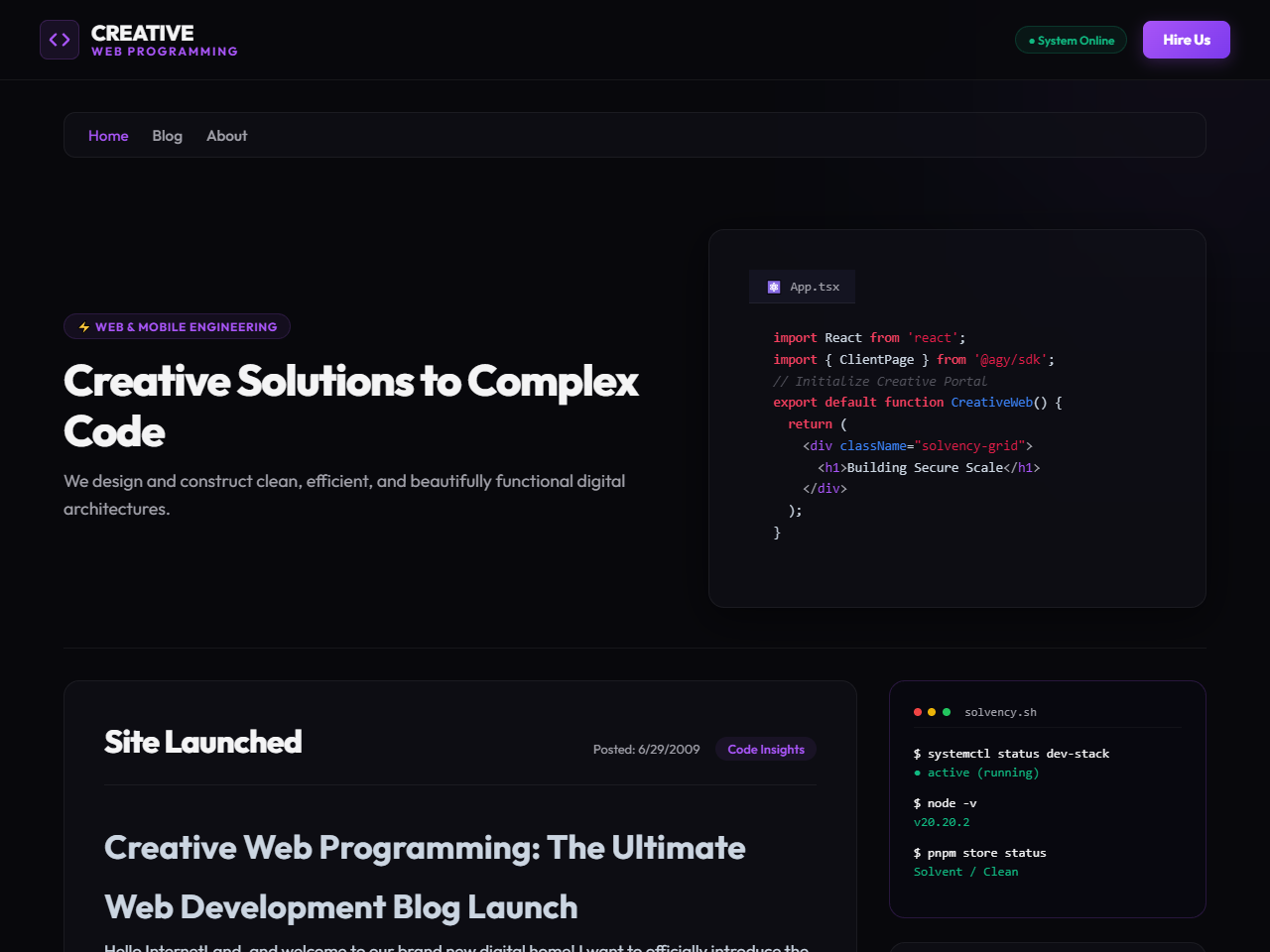Image resolution: width=1270 pixels, height=952 pixels.
Task: Click the import React from 'react' code line
Action: click(x=869, y=338)
